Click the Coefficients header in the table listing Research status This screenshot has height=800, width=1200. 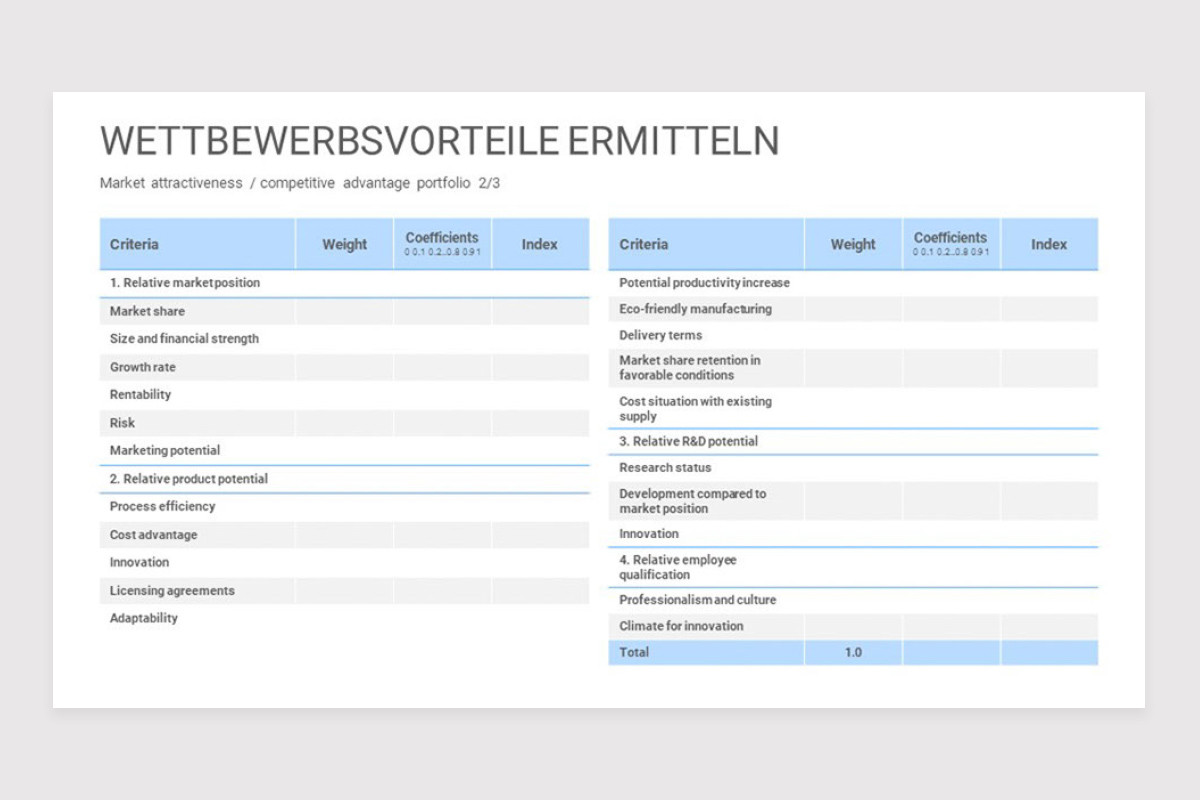click(951, 243)
